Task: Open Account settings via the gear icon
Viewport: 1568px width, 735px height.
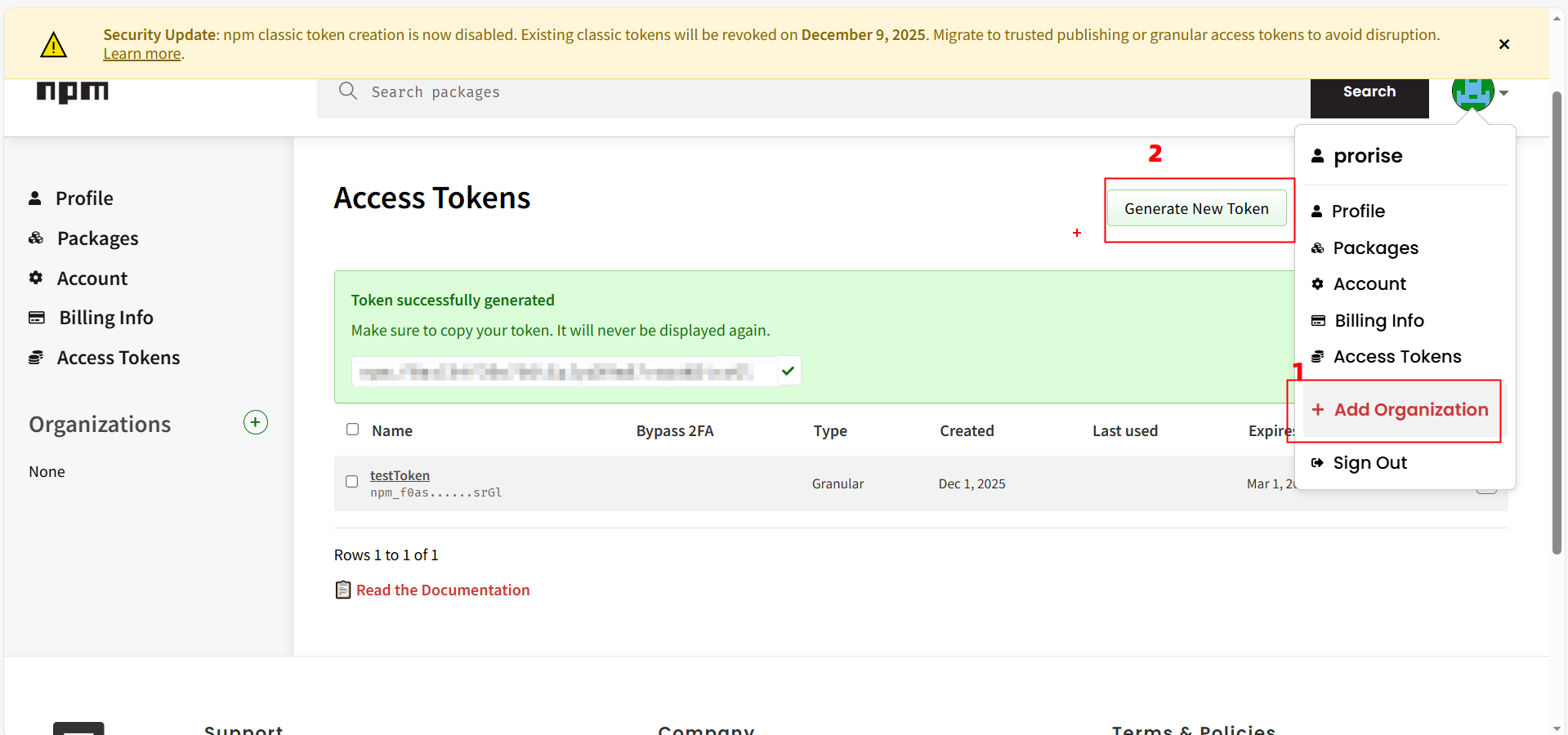Action: click(x=35, y=278)
